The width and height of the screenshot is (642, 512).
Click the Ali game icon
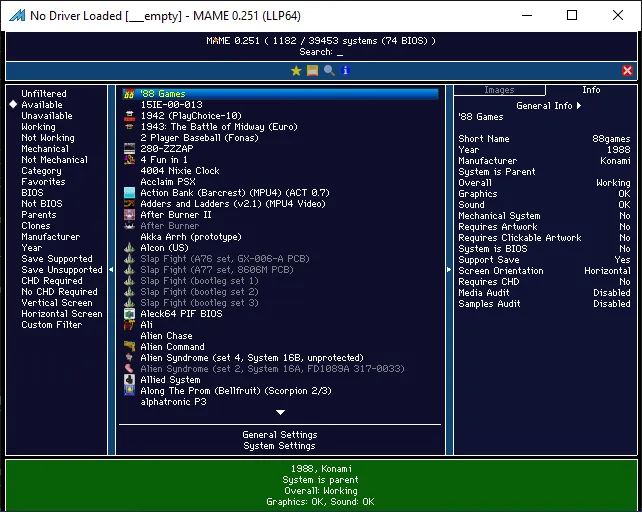coord(129,325)
